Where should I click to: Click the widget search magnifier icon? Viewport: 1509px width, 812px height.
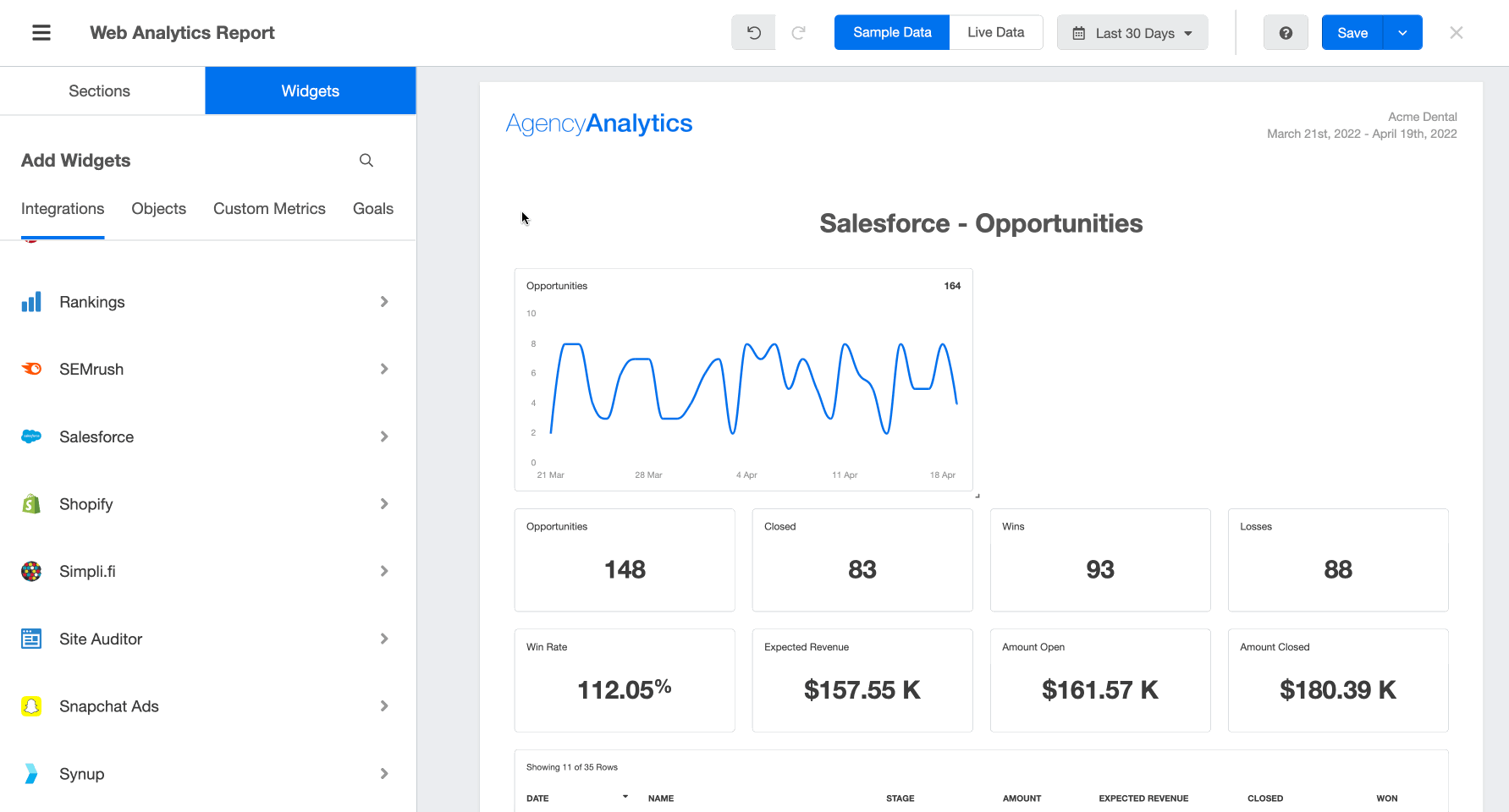pos(366,160)
